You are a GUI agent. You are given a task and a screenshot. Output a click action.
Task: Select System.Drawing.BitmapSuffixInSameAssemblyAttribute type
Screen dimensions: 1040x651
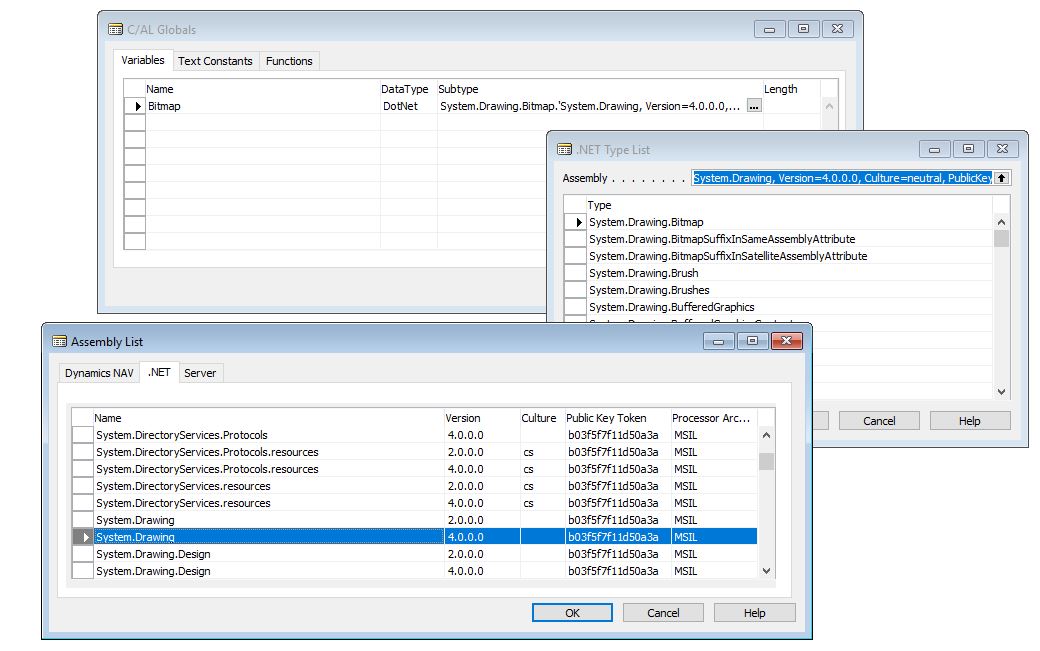click(x=789, y=239)
